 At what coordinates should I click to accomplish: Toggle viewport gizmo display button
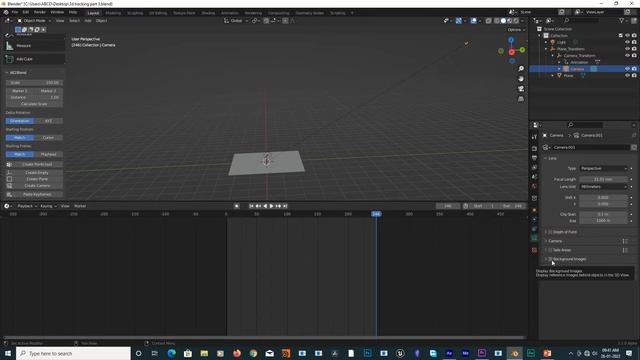(x=458, y=20)
